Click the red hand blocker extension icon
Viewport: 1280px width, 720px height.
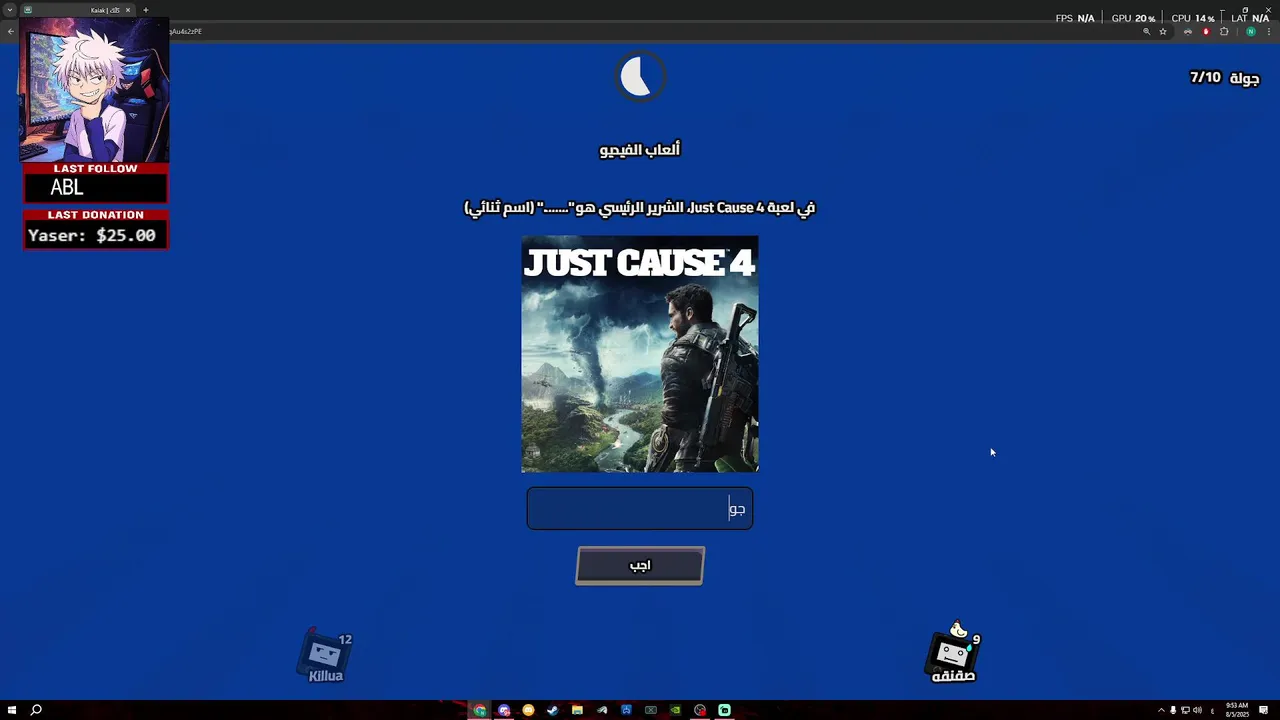1206,32
